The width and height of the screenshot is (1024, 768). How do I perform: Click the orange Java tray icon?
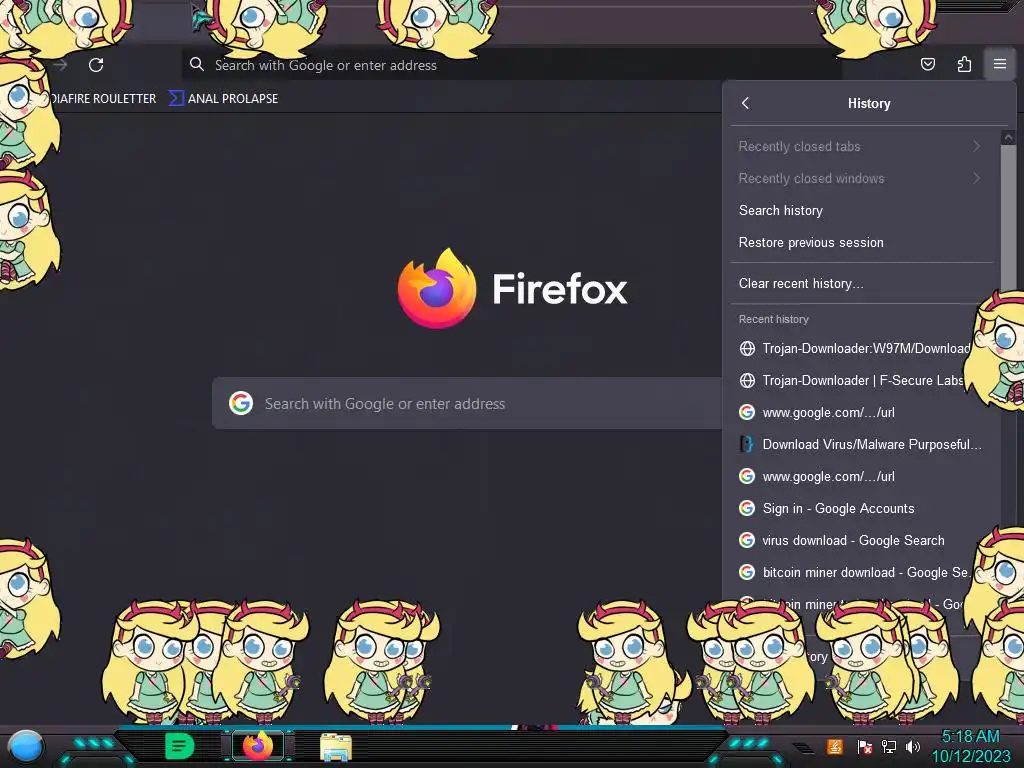click(835, 746)
